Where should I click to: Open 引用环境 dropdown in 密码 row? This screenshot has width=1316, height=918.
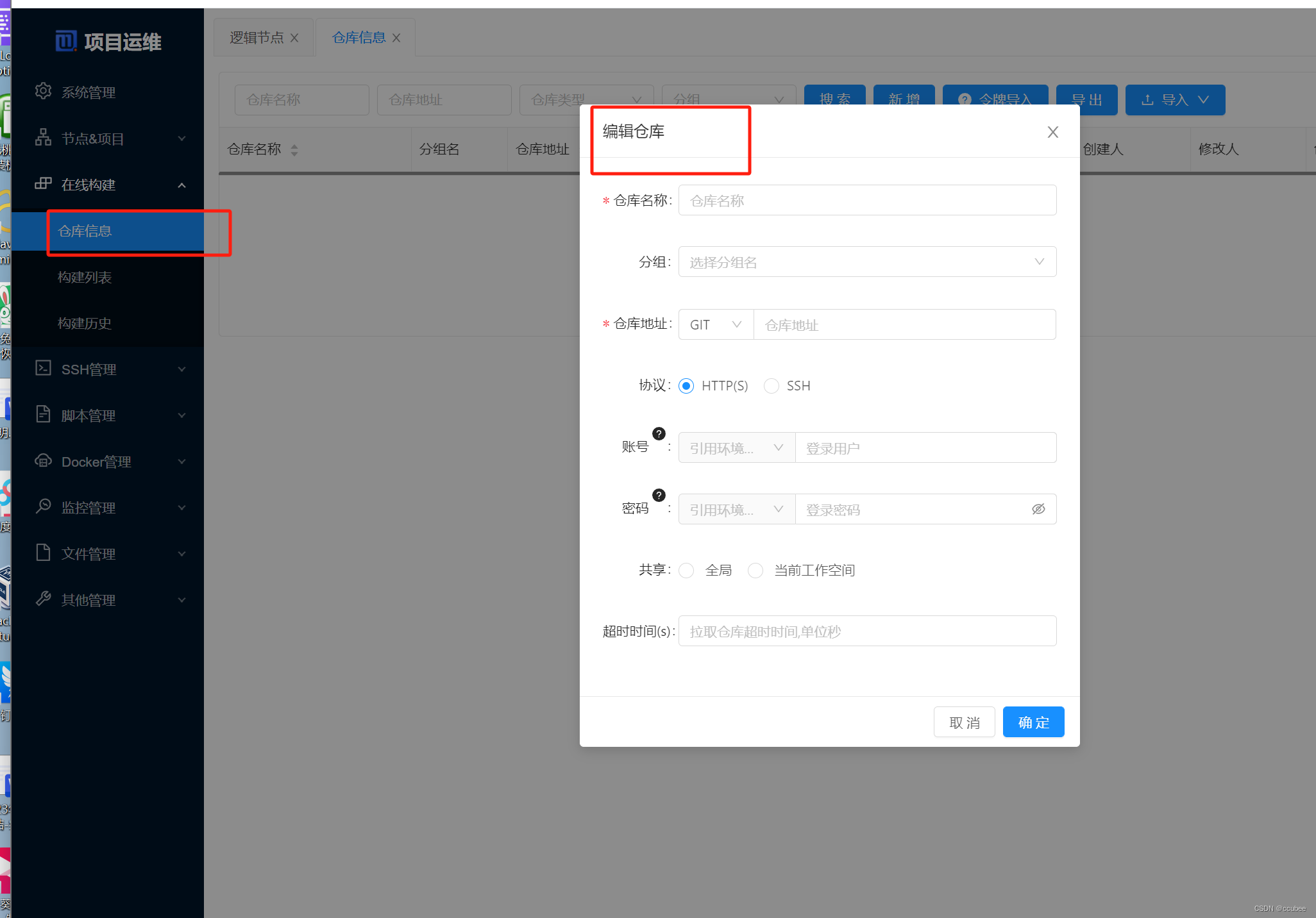click(737, 509)
